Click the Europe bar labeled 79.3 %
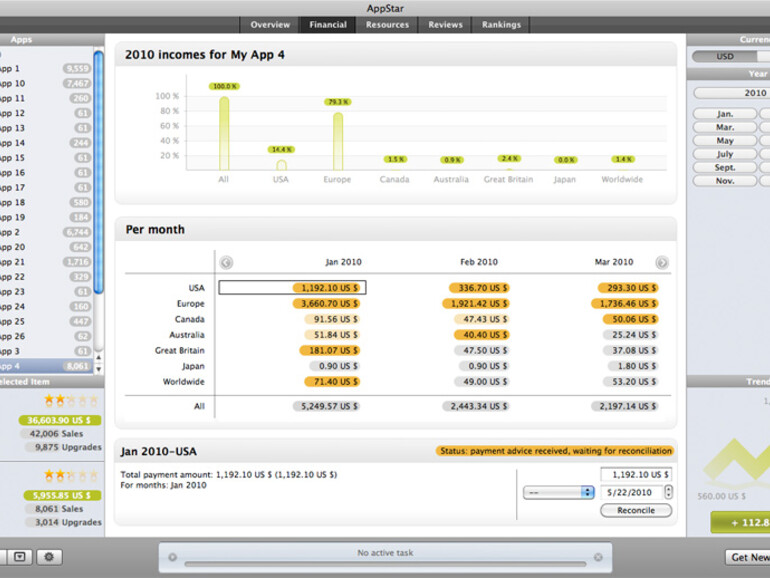Viewport: 770px width, 578px height. click(x=338, y=141)
